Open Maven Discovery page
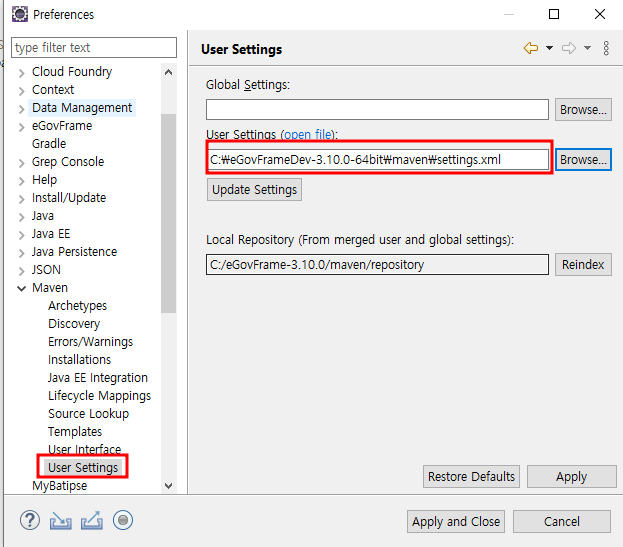This screenshot has height=547, width=623. (x=74, y=323)
